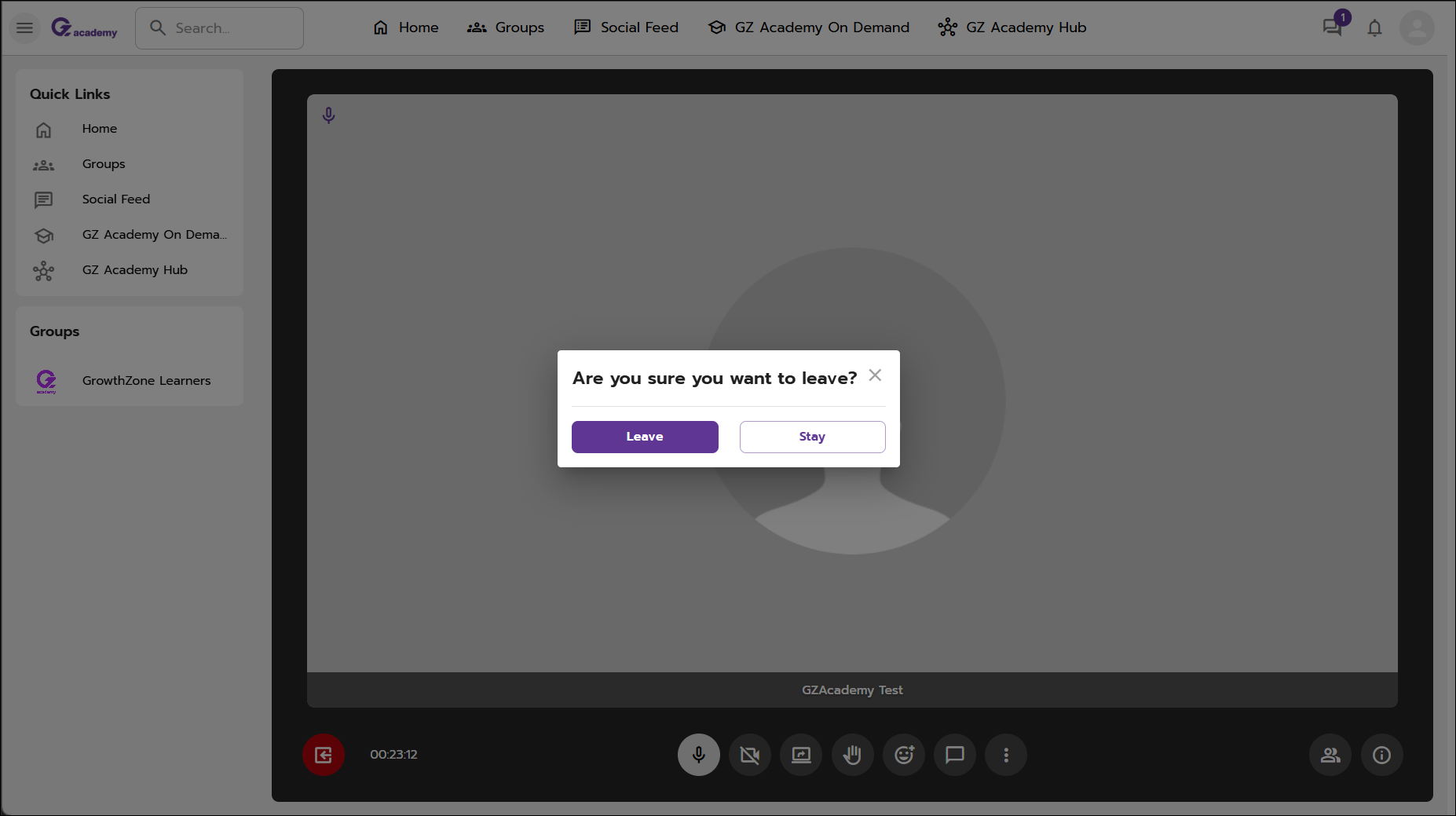This screenshot has height=816, width=1456.
Task: Click the Groups sidebar heading
Action: pos(55,331)
